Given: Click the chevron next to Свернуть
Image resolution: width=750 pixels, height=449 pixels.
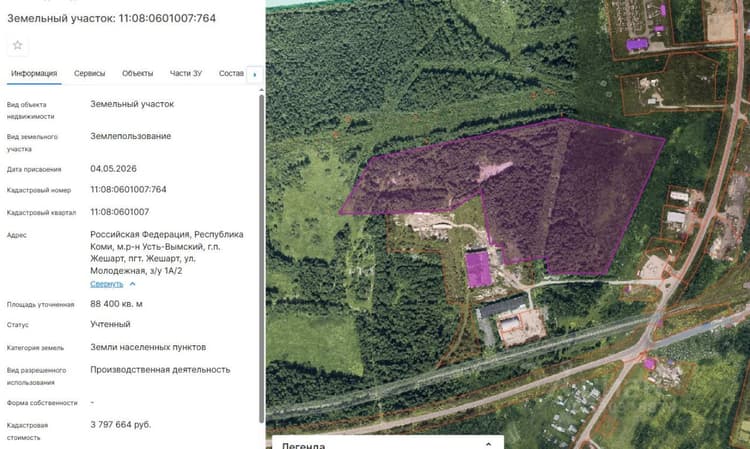Looking at the screenshot, I should [132, 284].
